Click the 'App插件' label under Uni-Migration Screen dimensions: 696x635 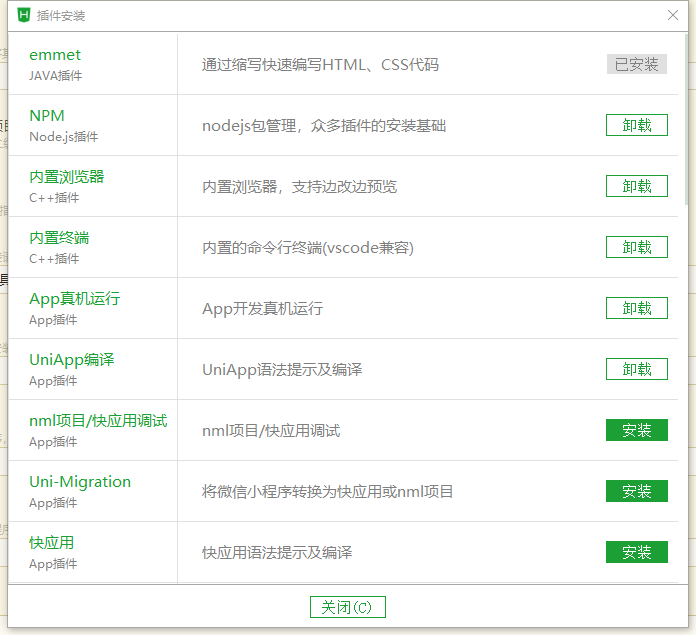click(53, 503)
